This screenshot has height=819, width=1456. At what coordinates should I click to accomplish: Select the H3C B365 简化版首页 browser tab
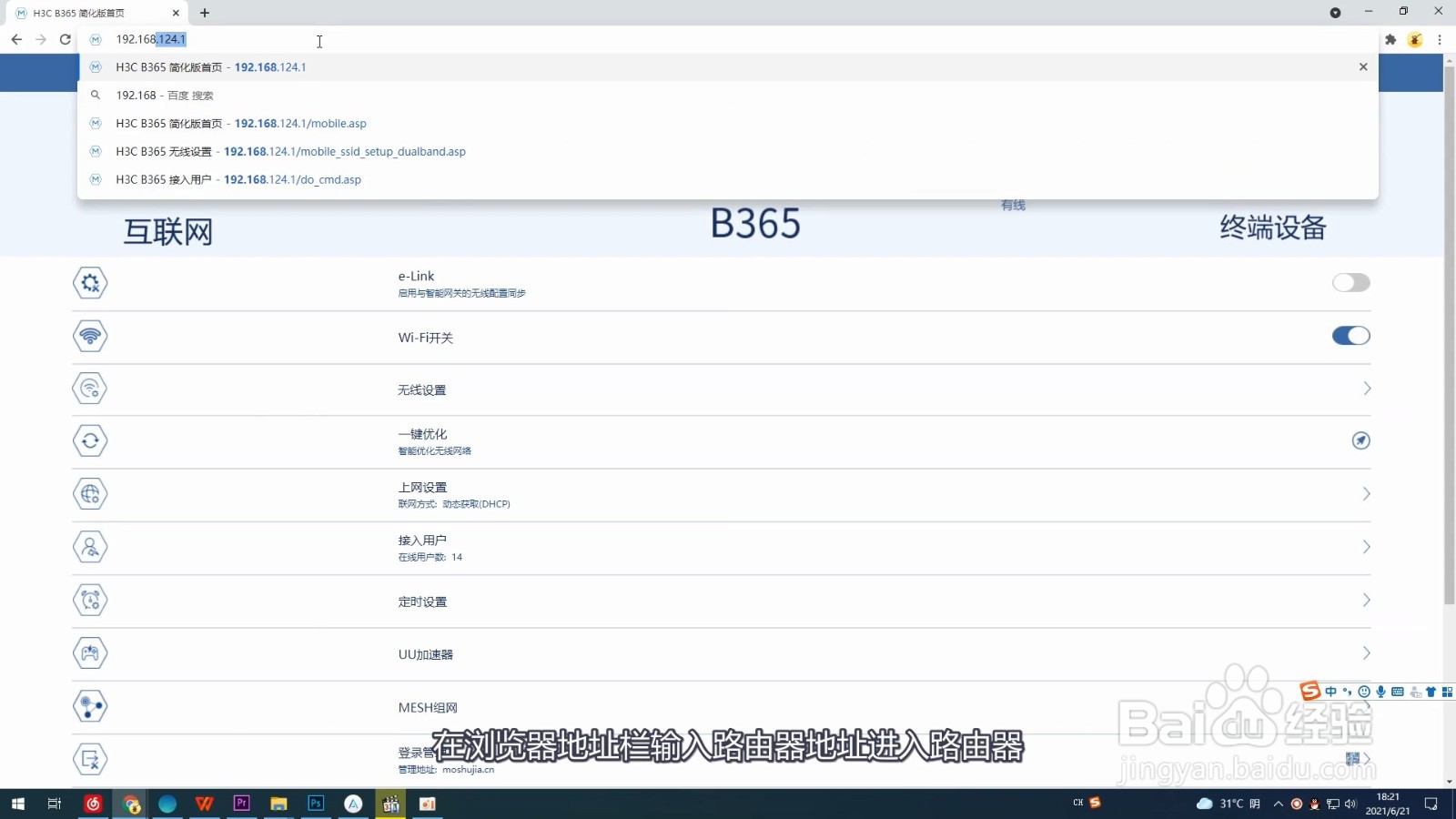click(96, 13)
